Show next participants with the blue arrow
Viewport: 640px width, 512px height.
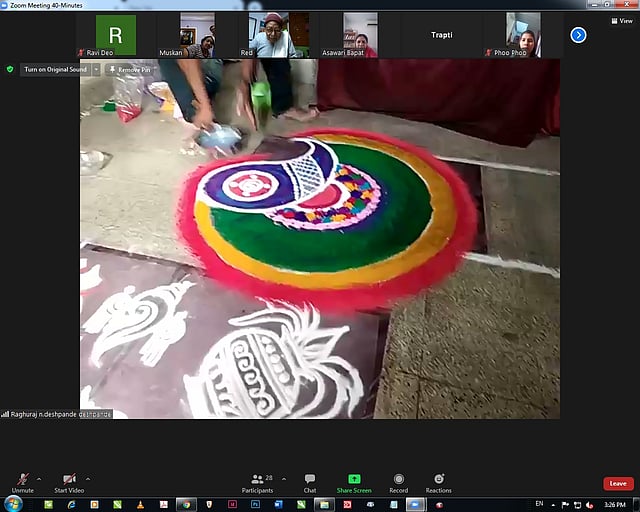[x=578, y=35]
